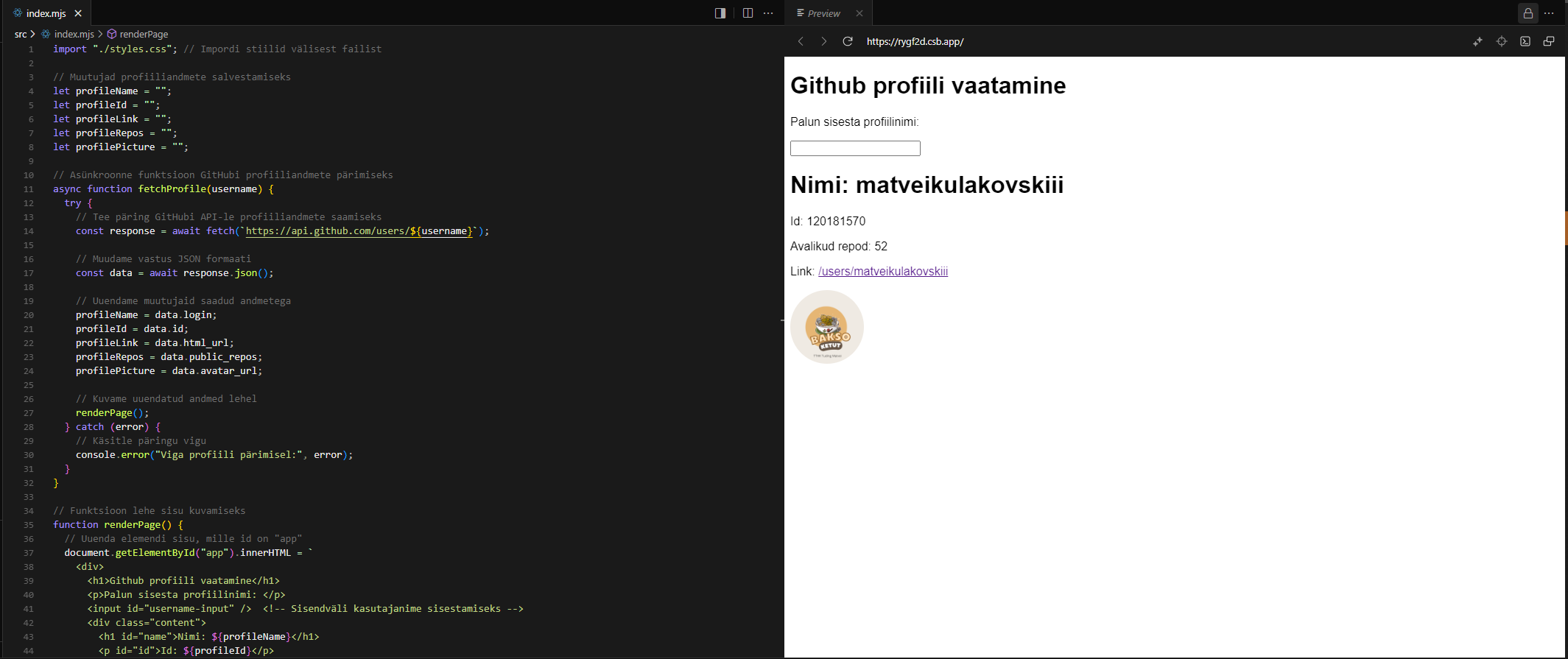Click h1 id="name" template line 43

pos(208,636)
